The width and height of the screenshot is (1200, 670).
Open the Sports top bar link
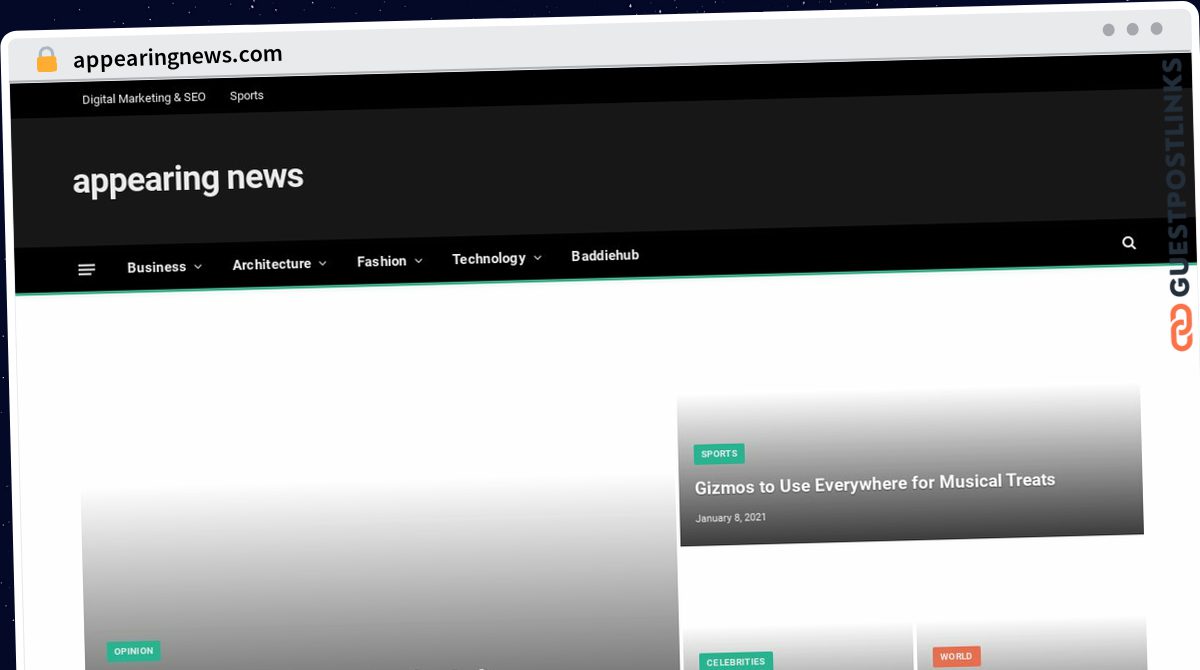tap(247, 96)
